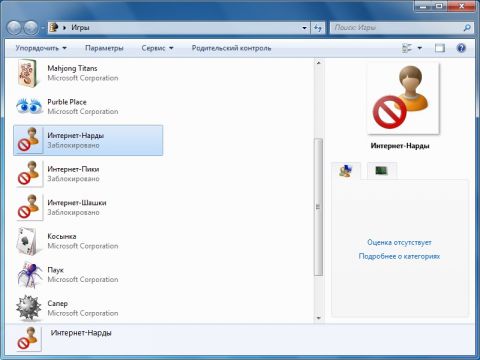This screenshot has height=360, width=480.
Task: Click the blocked Интернет-Пики icon
Action: coord(29,173)
